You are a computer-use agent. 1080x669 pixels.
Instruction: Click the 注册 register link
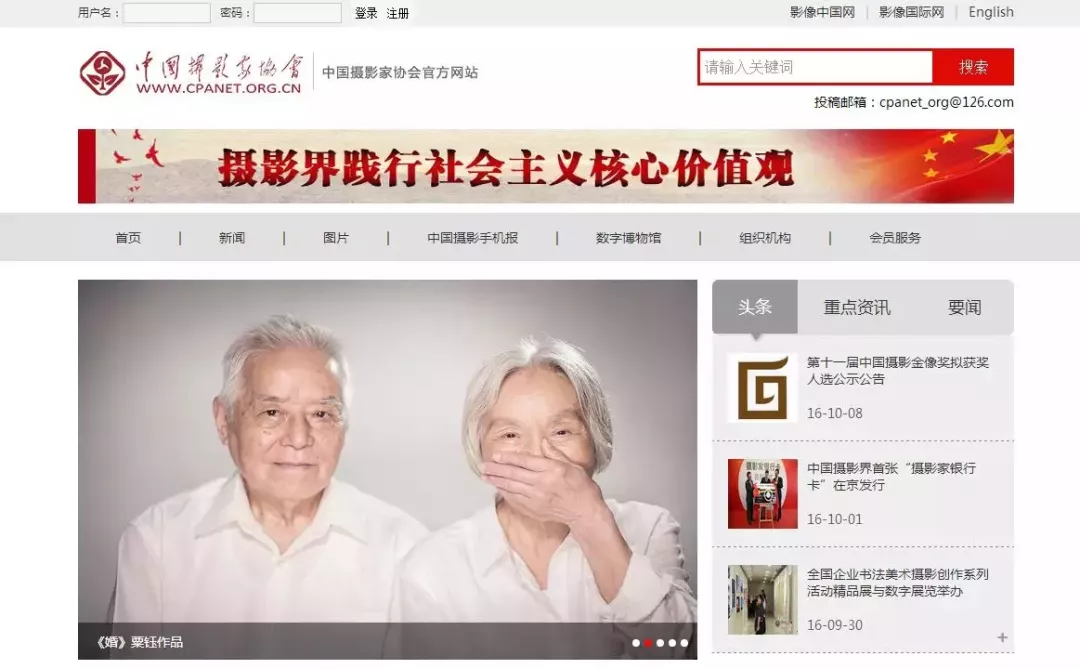coord(397,13)
